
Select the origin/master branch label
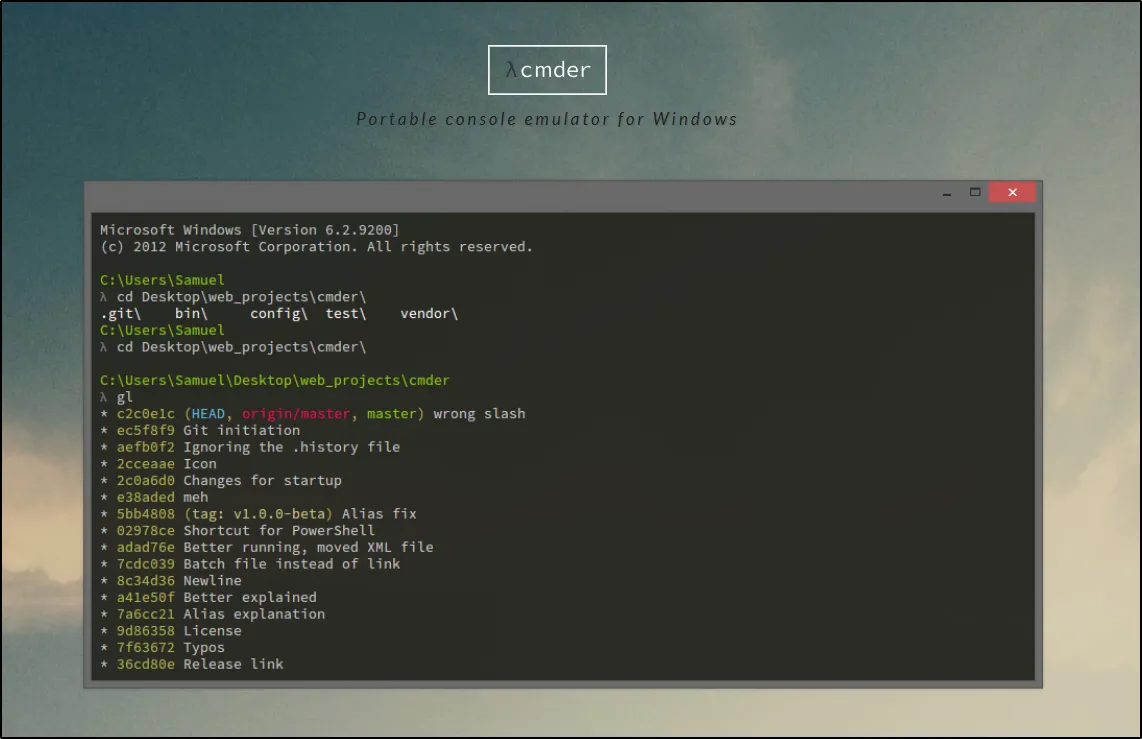(x=294, y=413)
